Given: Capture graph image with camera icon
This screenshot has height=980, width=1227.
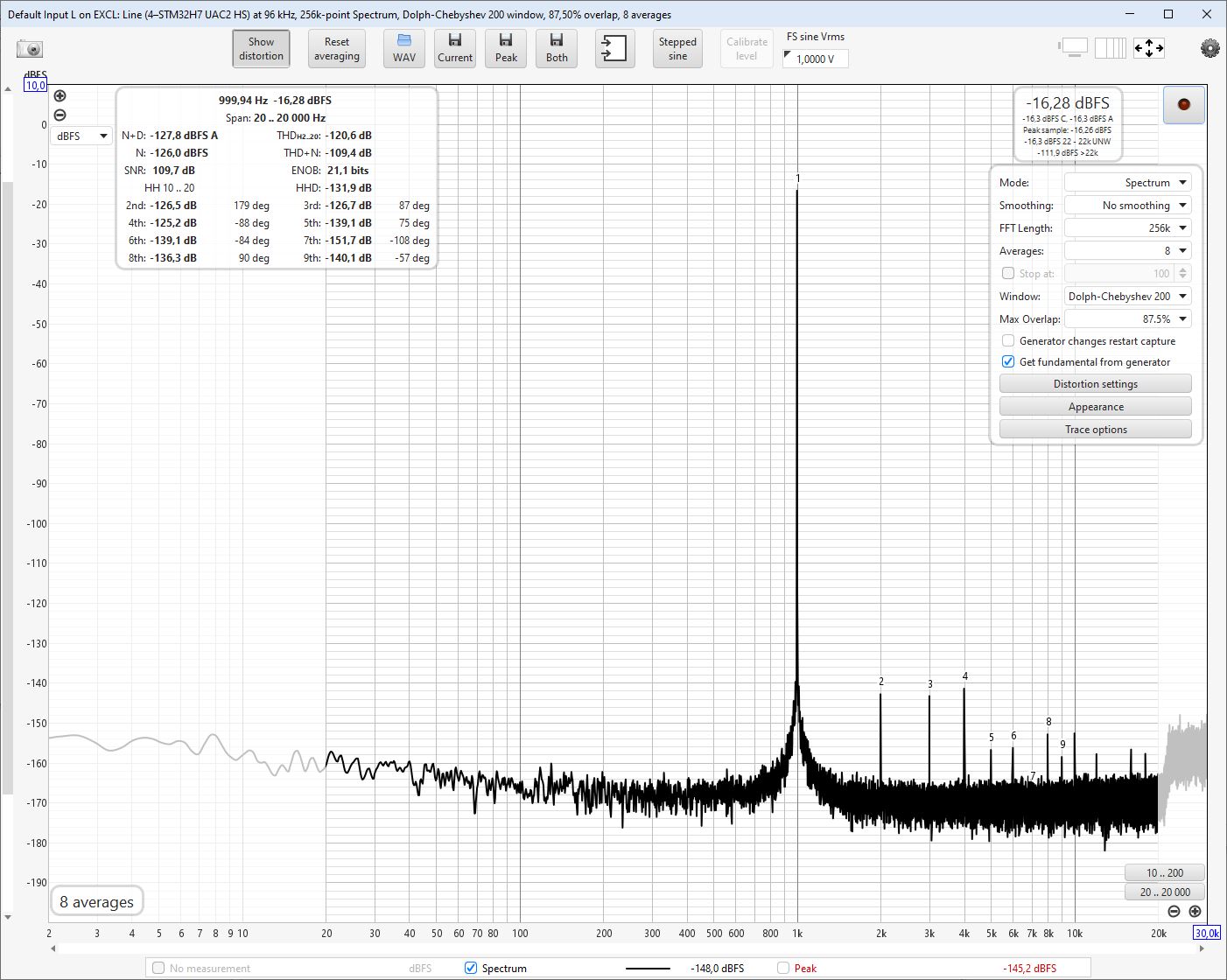Looking at the screenshot, I should [x=30, y=49].
